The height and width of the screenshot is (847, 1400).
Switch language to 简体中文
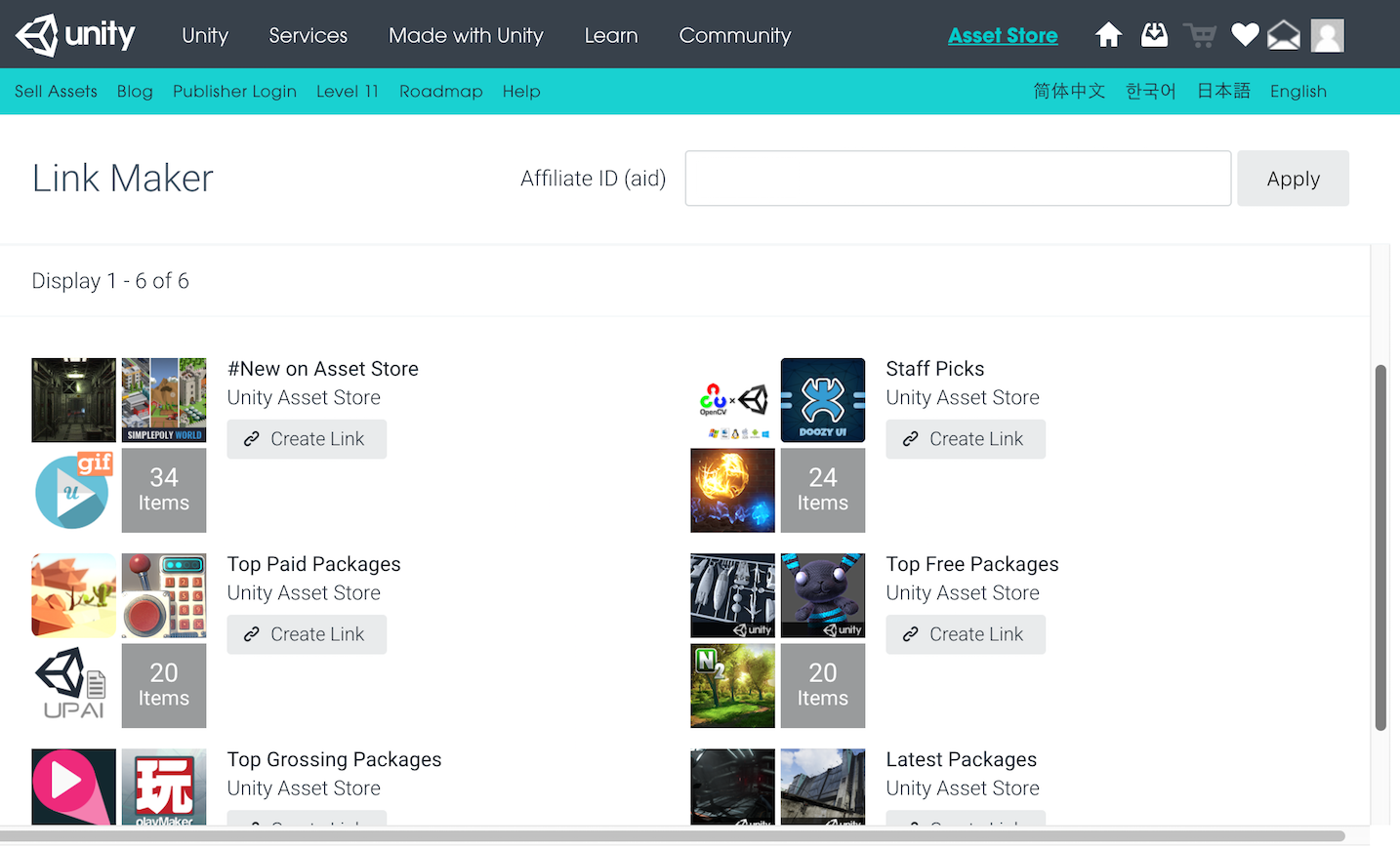(x=1069, y=91)
